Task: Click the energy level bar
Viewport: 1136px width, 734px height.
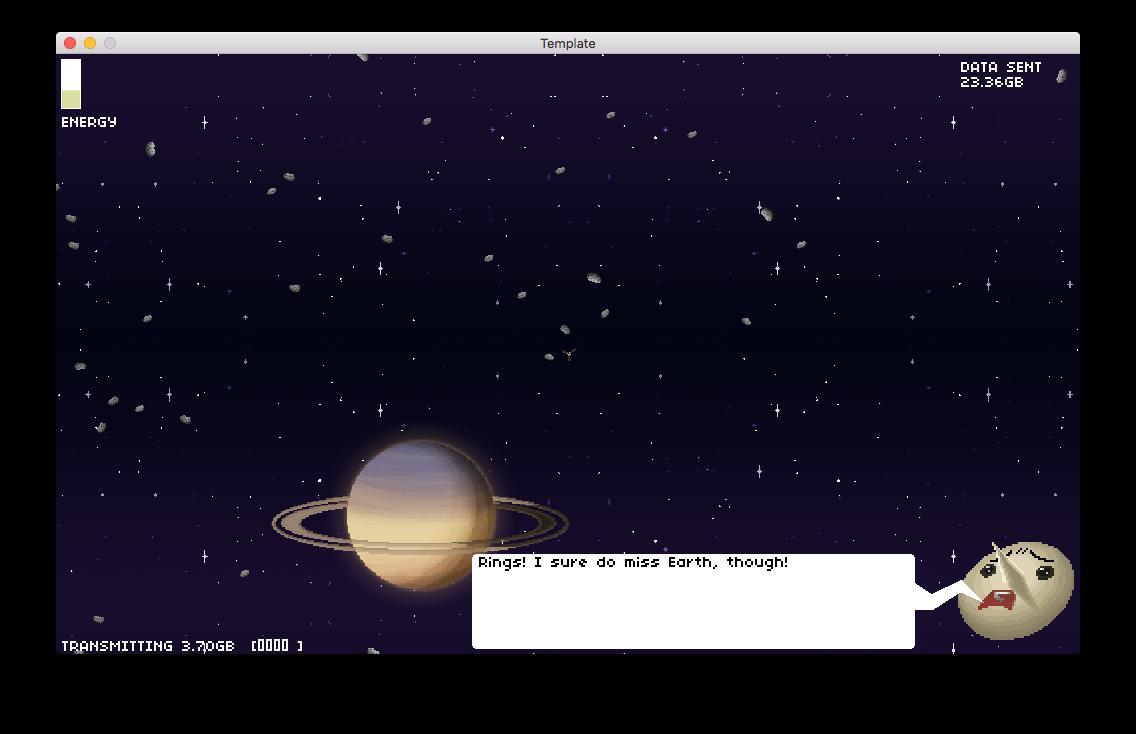Action: tap(71, 84)
